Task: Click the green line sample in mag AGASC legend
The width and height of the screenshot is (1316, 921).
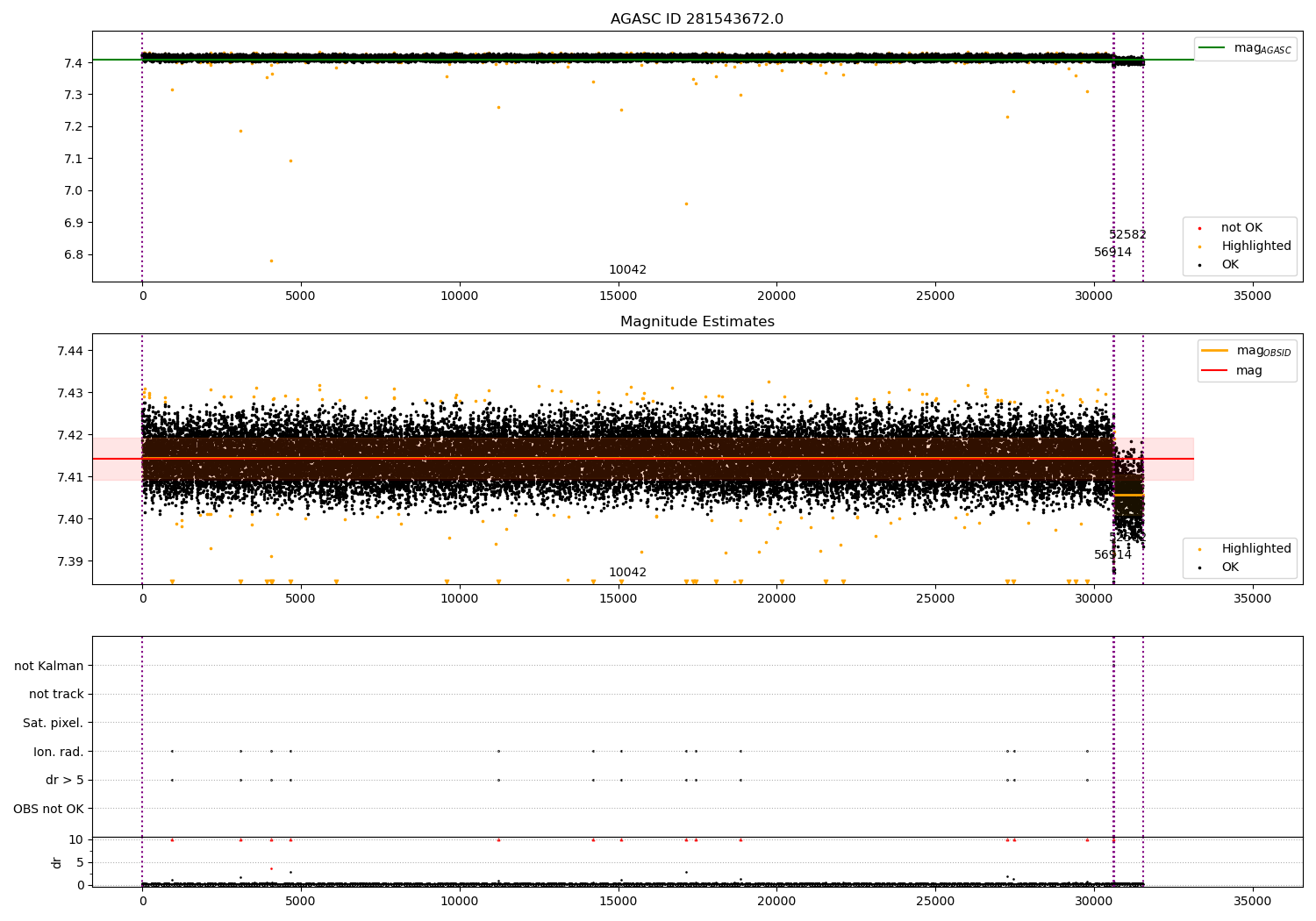Action: [x=1213, y=48]
